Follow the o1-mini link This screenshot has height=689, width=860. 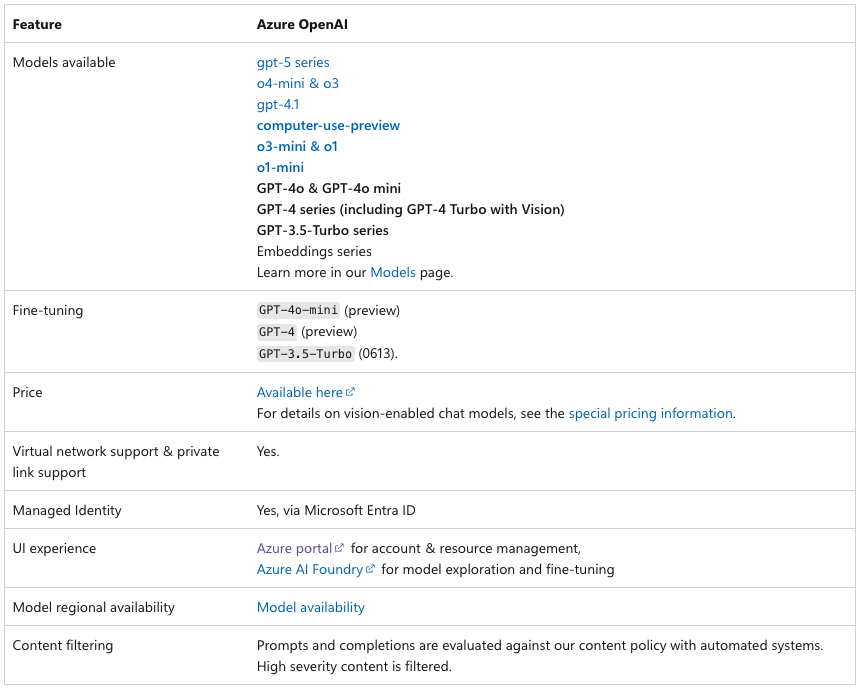tap(280, 167)
